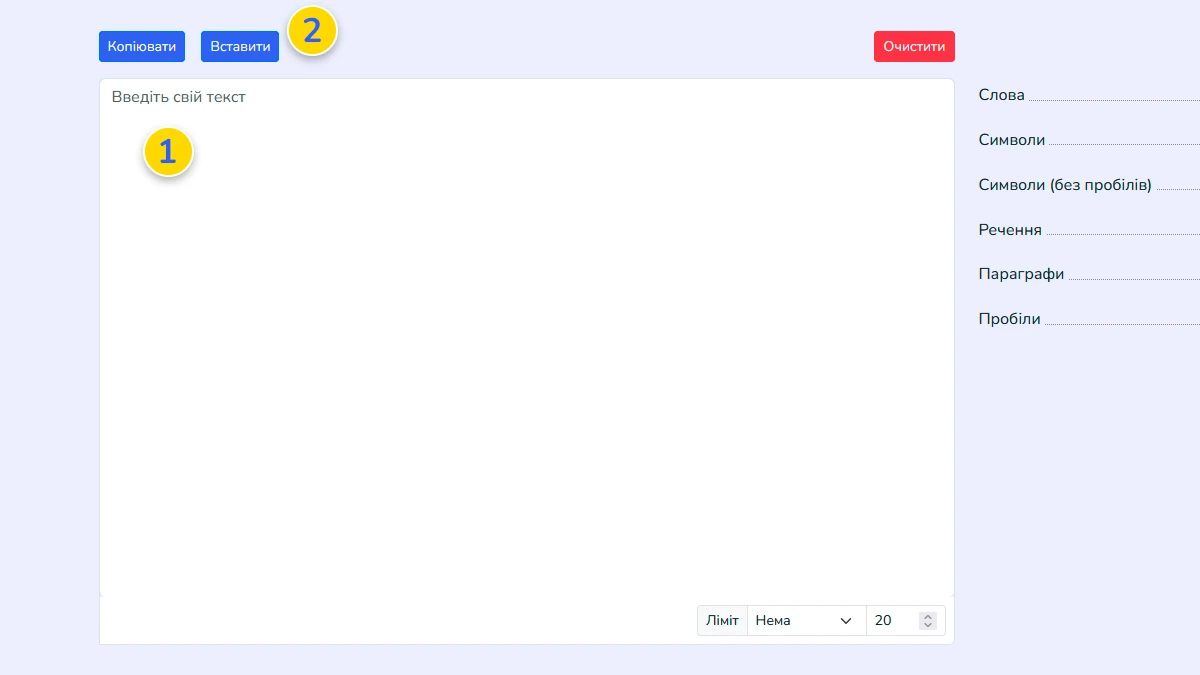Click the Параграфи statistic label
Screen dimensions: 1200x675
coord(1021,274)
